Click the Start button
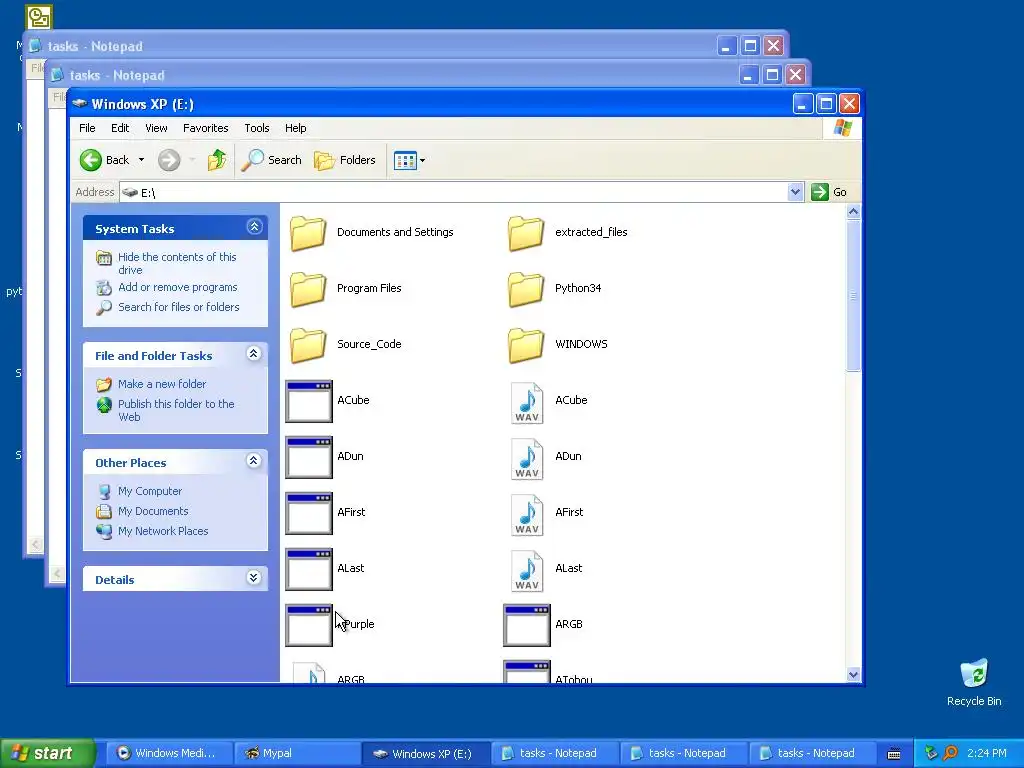 (46, 753)
